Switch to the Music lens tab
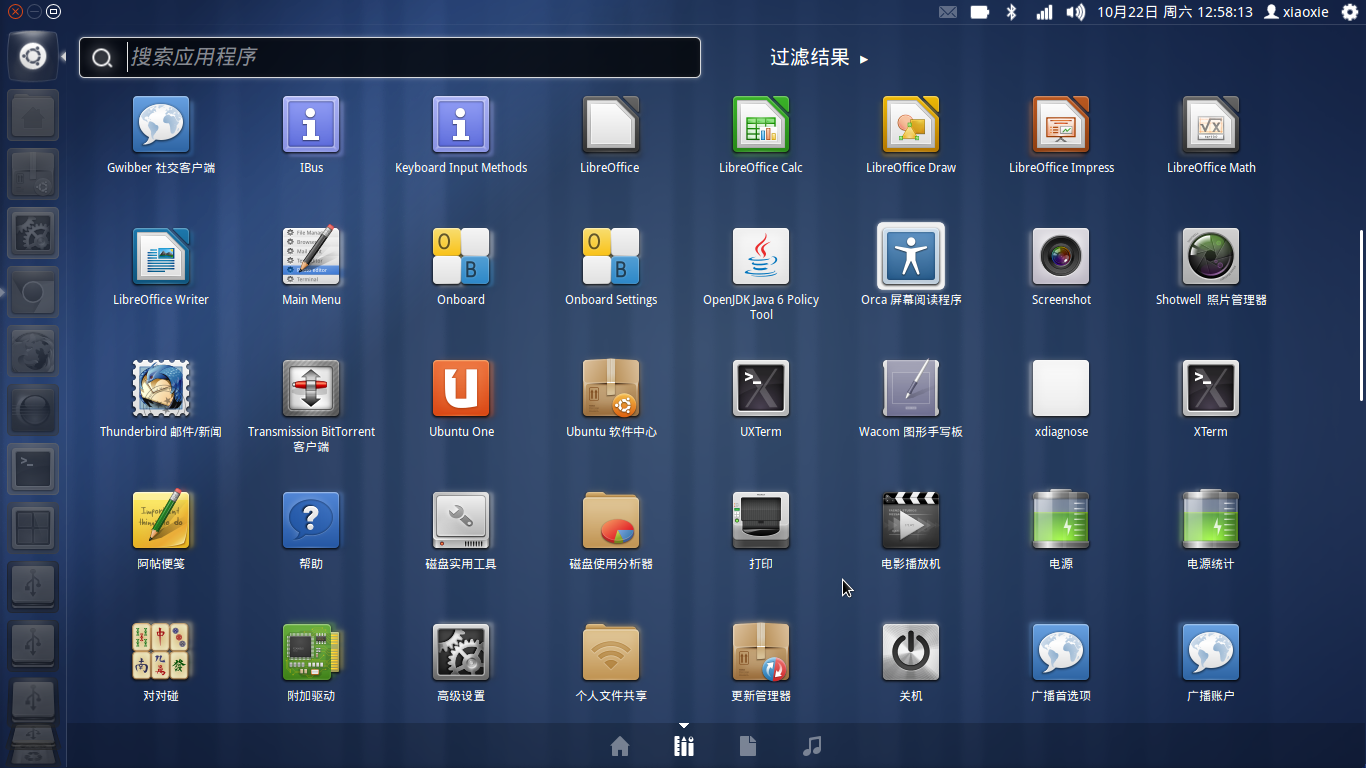Screen dimensions: 1366x768 coord(812,746)
